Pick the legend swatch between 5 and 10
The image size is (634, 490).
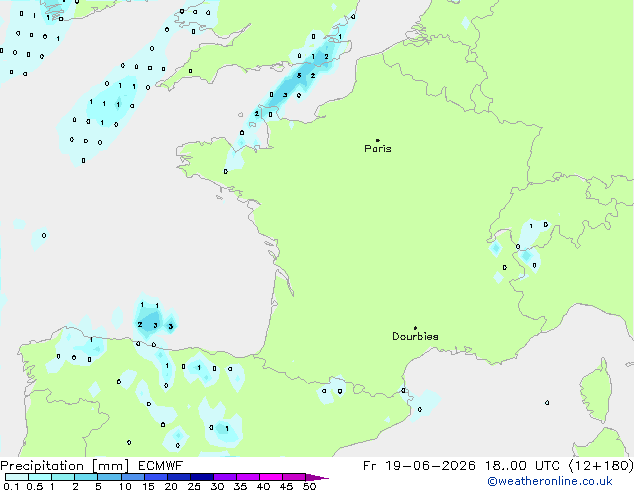[x=109, y=477]
